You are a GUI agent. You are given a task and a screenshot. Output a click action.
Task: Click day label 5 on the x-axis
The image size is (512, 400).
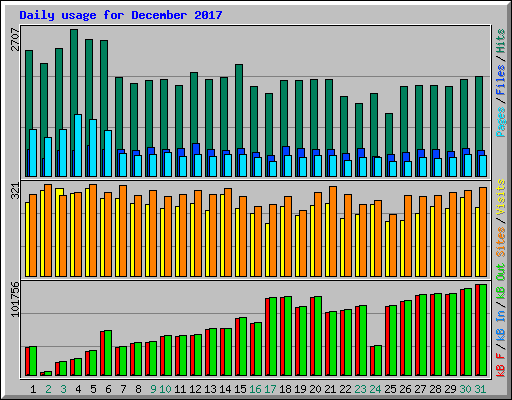pyautogui.click(x=93, y=389)
